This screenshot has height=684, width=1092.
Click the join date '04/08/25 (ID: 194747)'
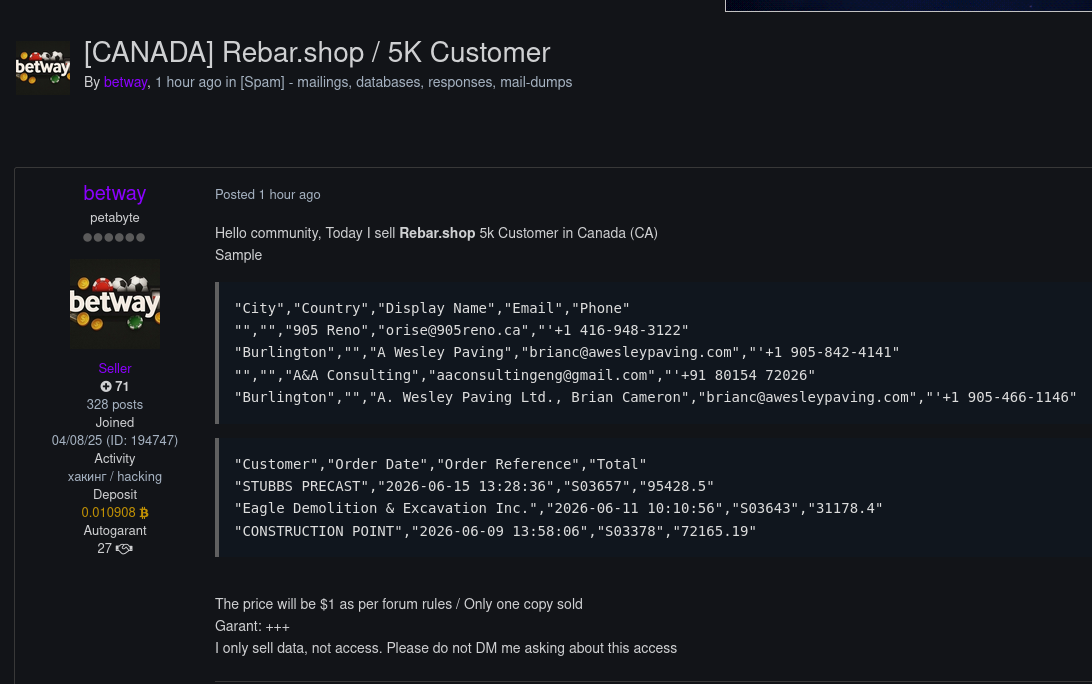114,441
